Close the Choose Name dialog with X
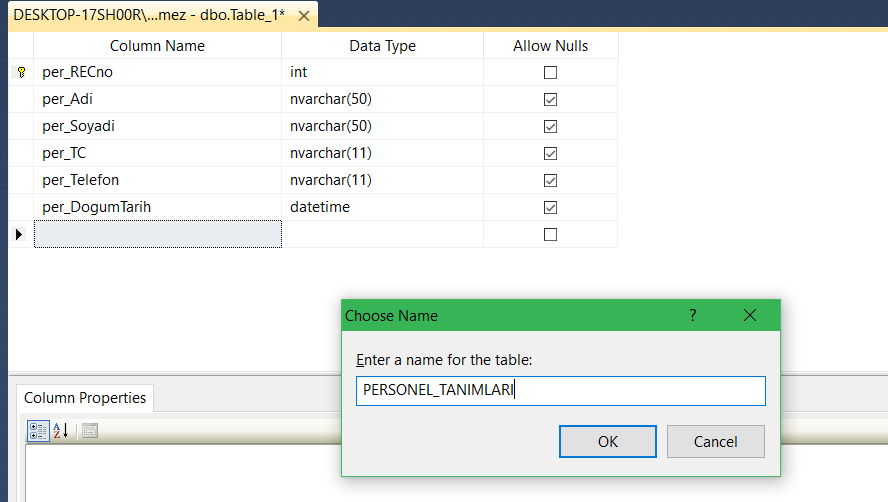The image size is (888, 502). tap(750, 316)
